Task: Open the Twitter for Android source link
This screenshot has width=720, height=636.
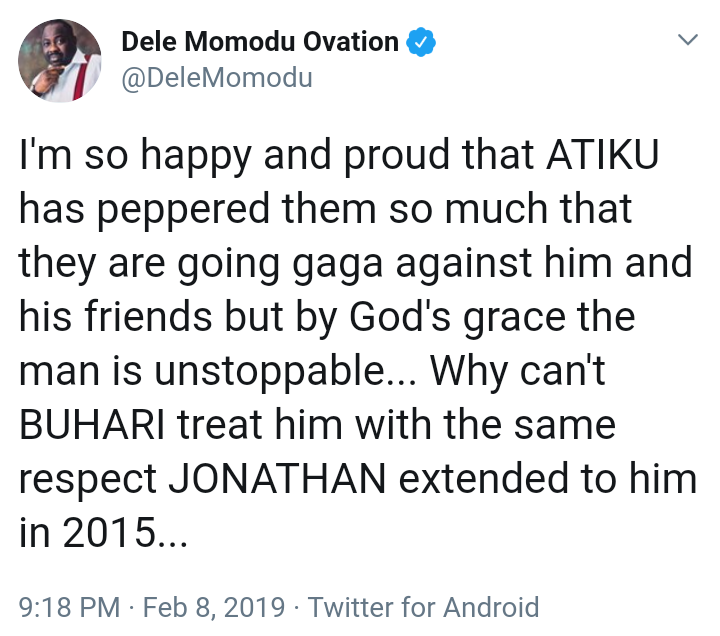Action: pos(424,606)
